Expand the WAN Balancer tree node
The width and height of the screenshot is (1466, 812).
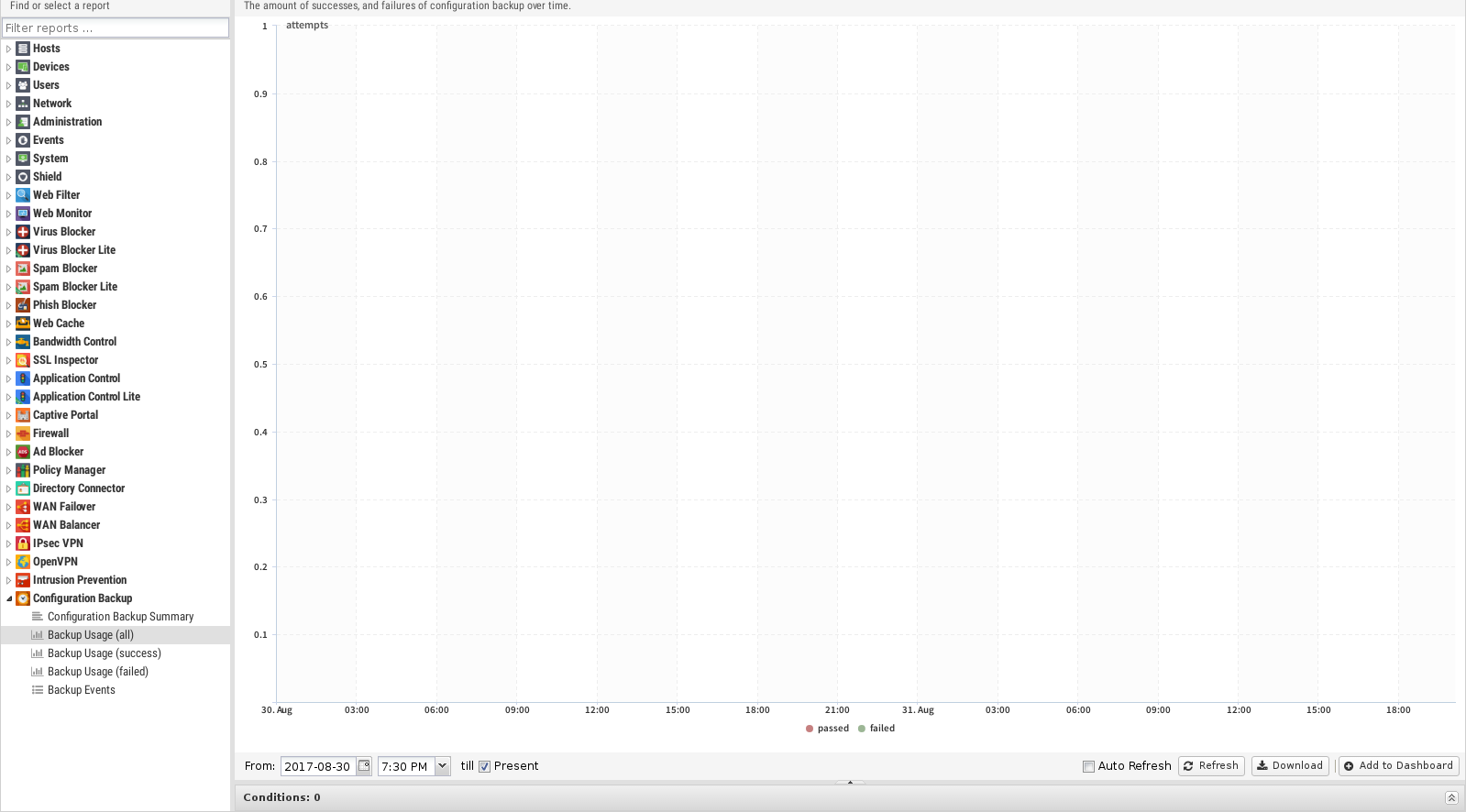[9, 525]
